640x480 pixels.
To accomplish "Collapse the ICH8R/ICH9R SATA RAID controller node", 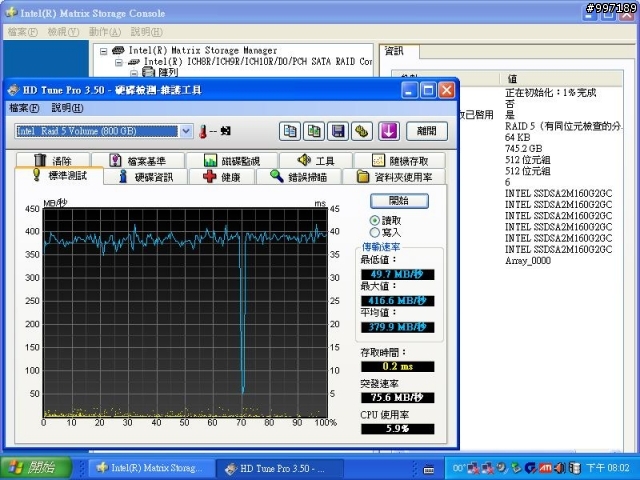I will [x=119, y=62].
